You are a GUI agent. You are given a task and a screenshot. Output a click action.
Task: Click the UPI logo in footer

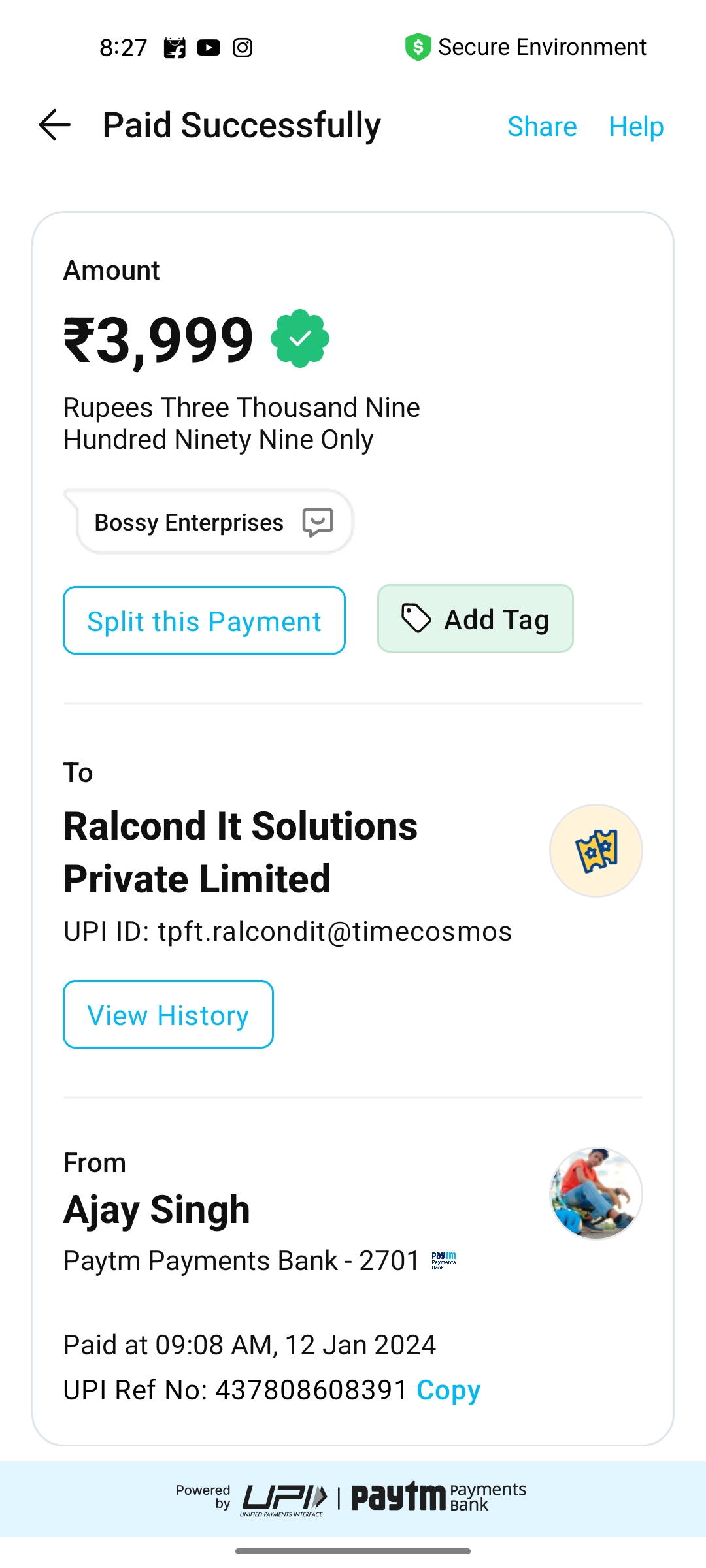(284, 1498)
